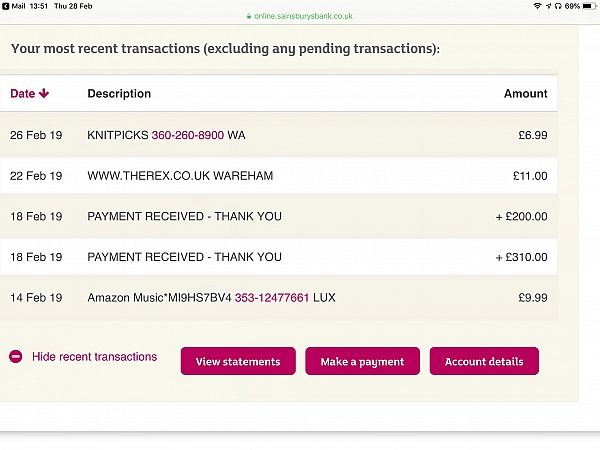Screen dimensions: 600x450
Task: Open the Account details button
Action: pos(484,361)
